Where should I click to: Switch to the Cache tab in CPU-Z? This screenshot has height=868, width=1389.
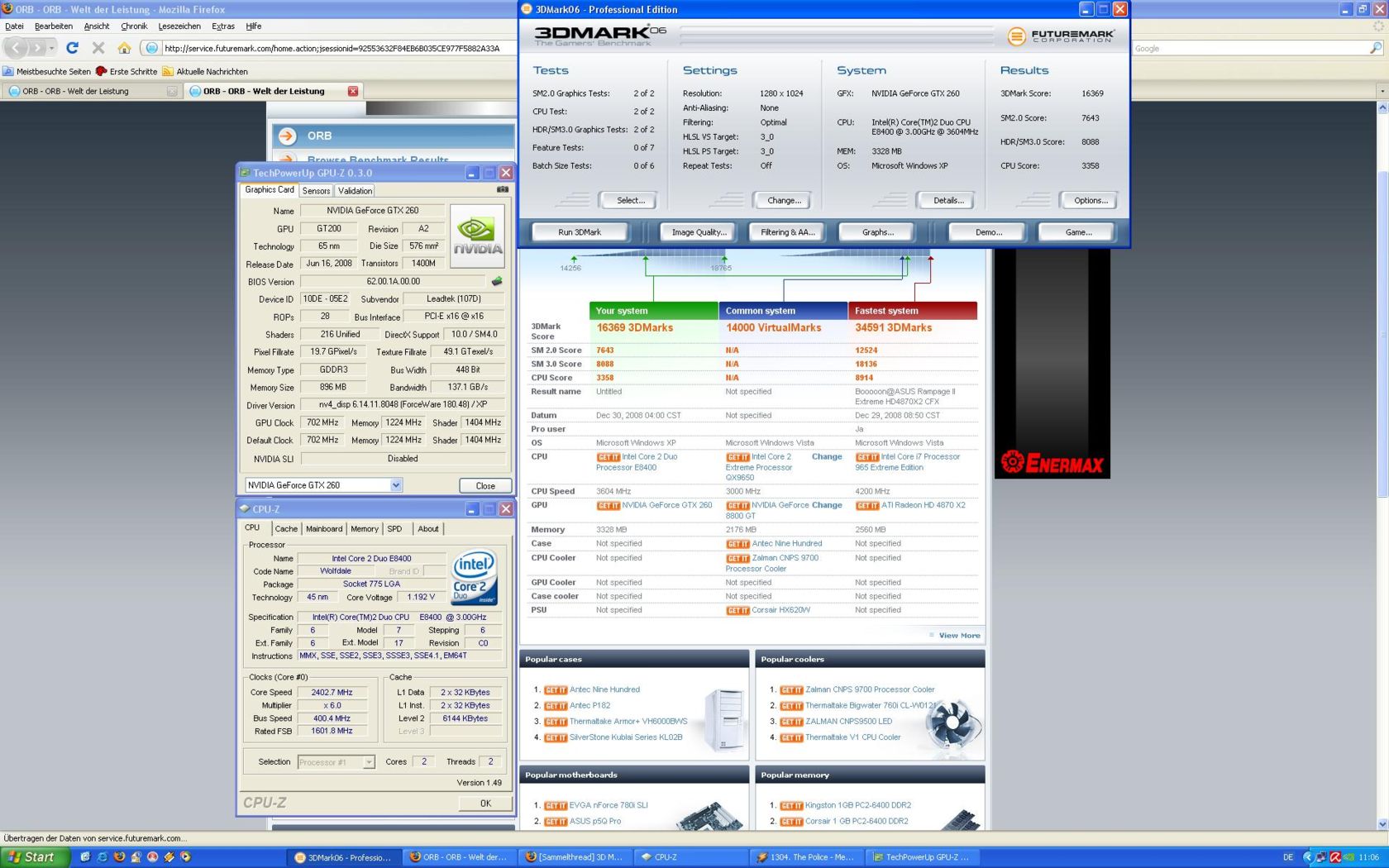[x=286, y=529]
